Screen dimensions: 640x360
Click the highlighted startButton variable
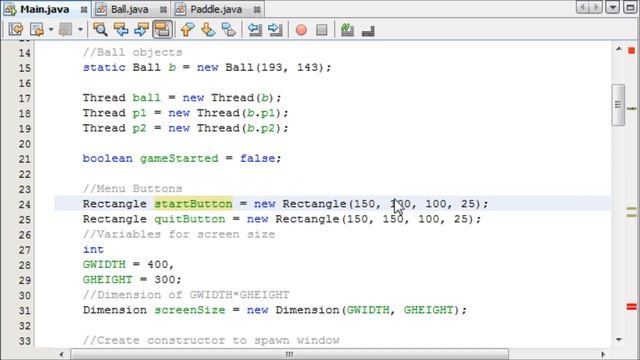click(x=193, y=203)
